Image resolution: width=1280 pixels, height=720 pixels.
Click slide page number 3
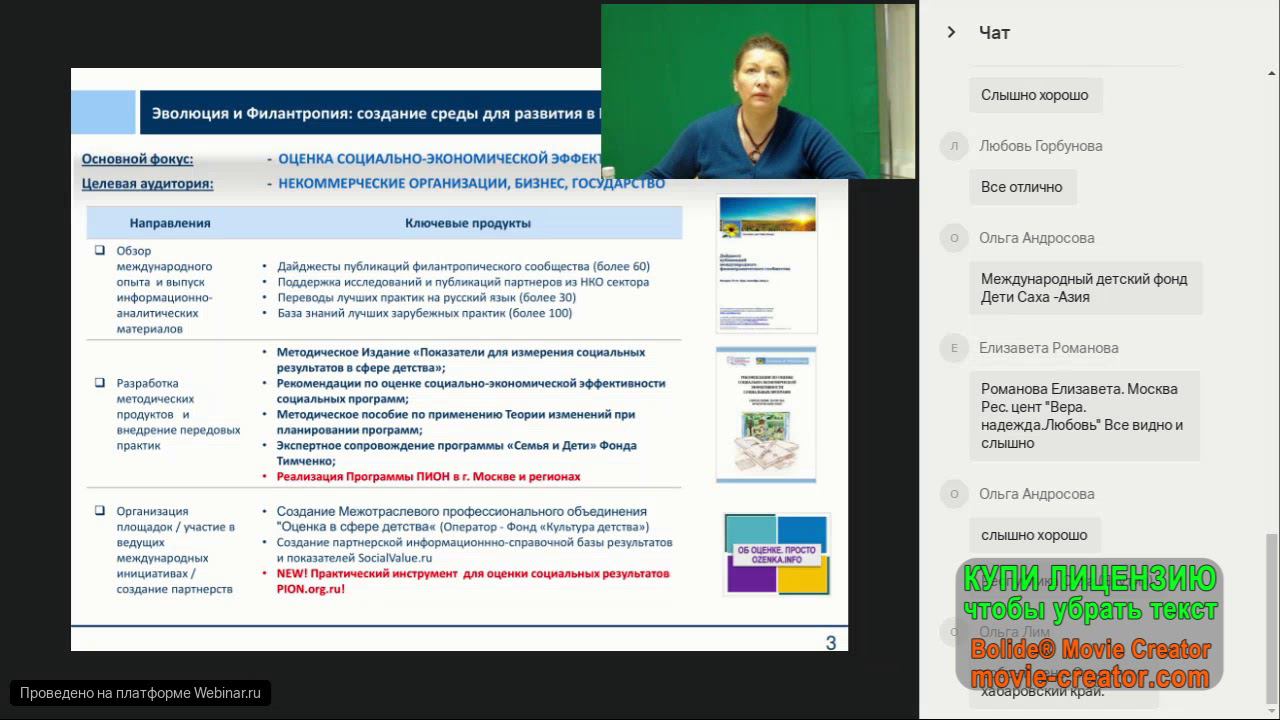click(x=831, y=643)
